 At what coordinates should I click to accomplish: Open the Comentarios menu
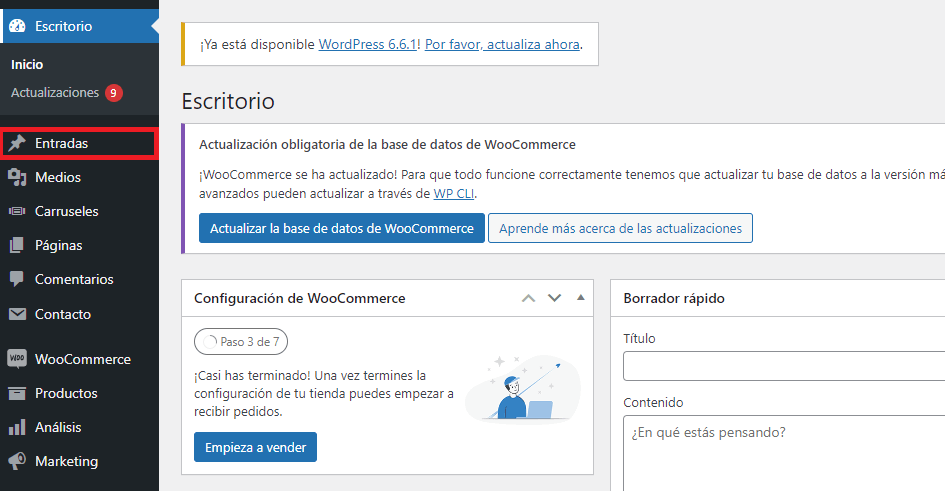[x=80, y=279]
